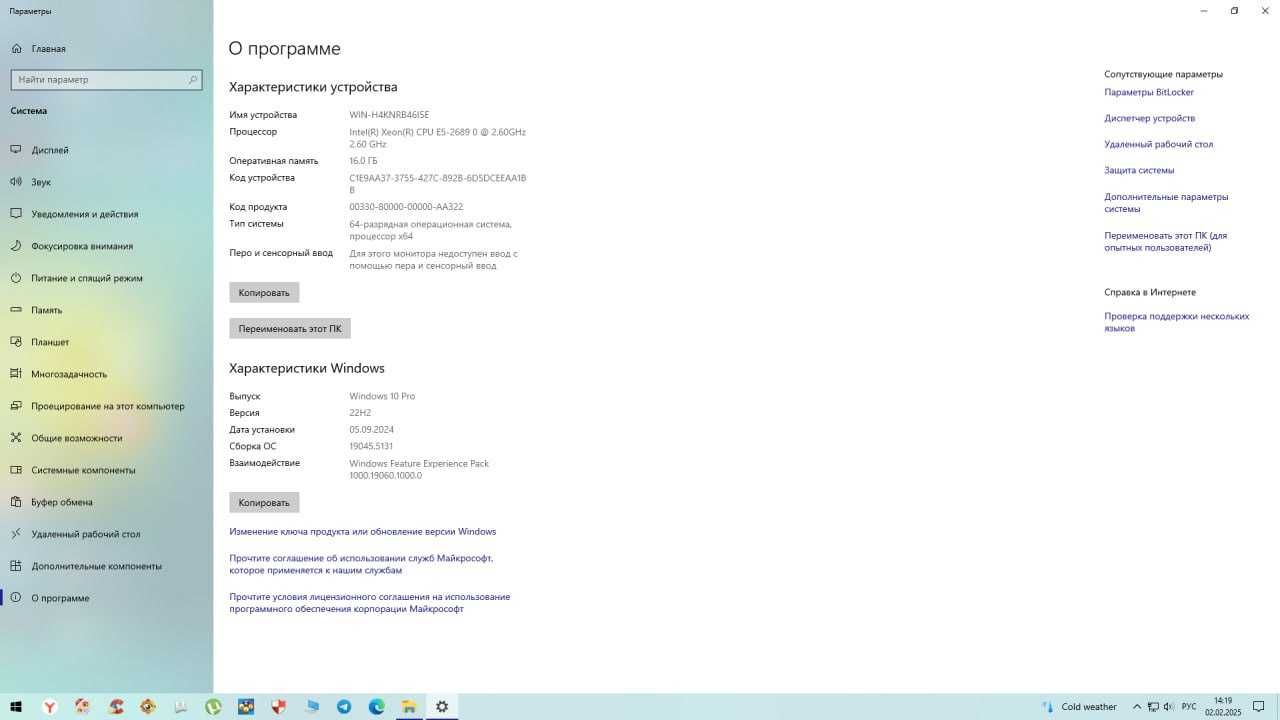
Task: Open the Microsoft services agreement link
Action: 361,564
